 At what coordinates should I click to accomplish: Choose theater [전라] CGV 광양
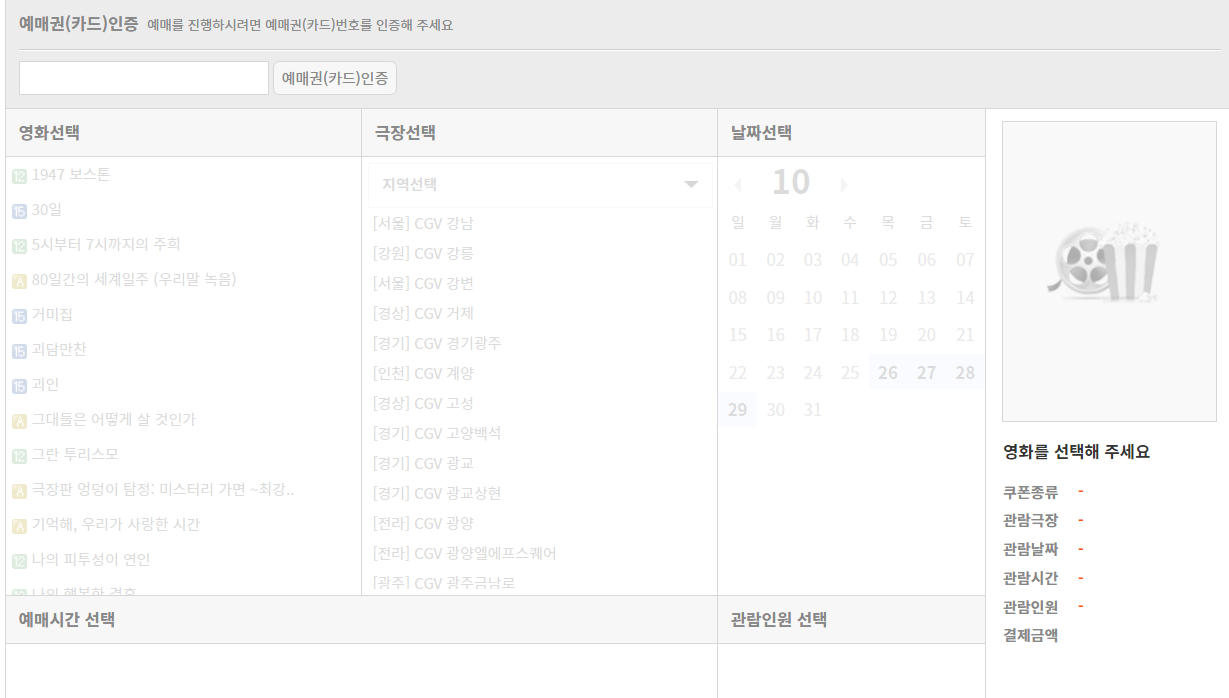(x=423, y=523)
